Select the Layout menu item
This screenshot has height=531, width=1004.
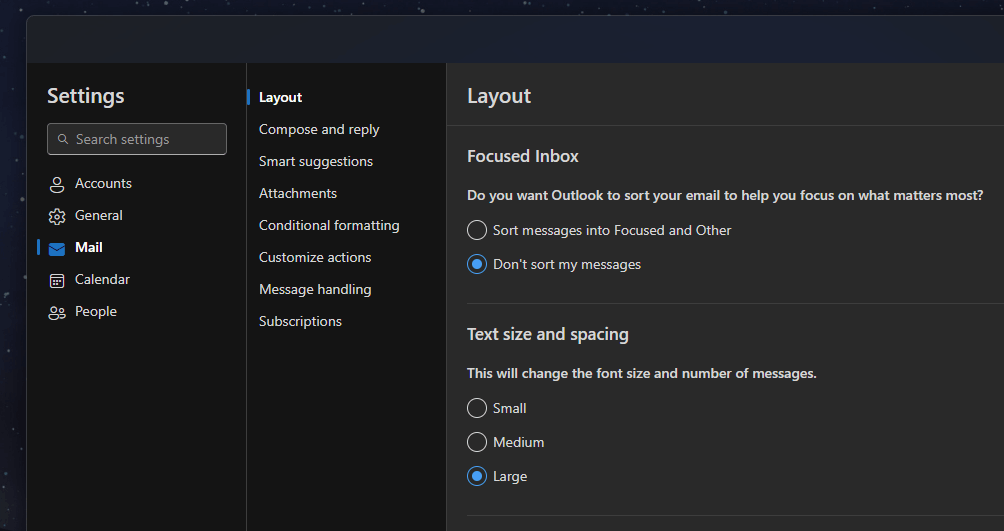coord(280,98)
